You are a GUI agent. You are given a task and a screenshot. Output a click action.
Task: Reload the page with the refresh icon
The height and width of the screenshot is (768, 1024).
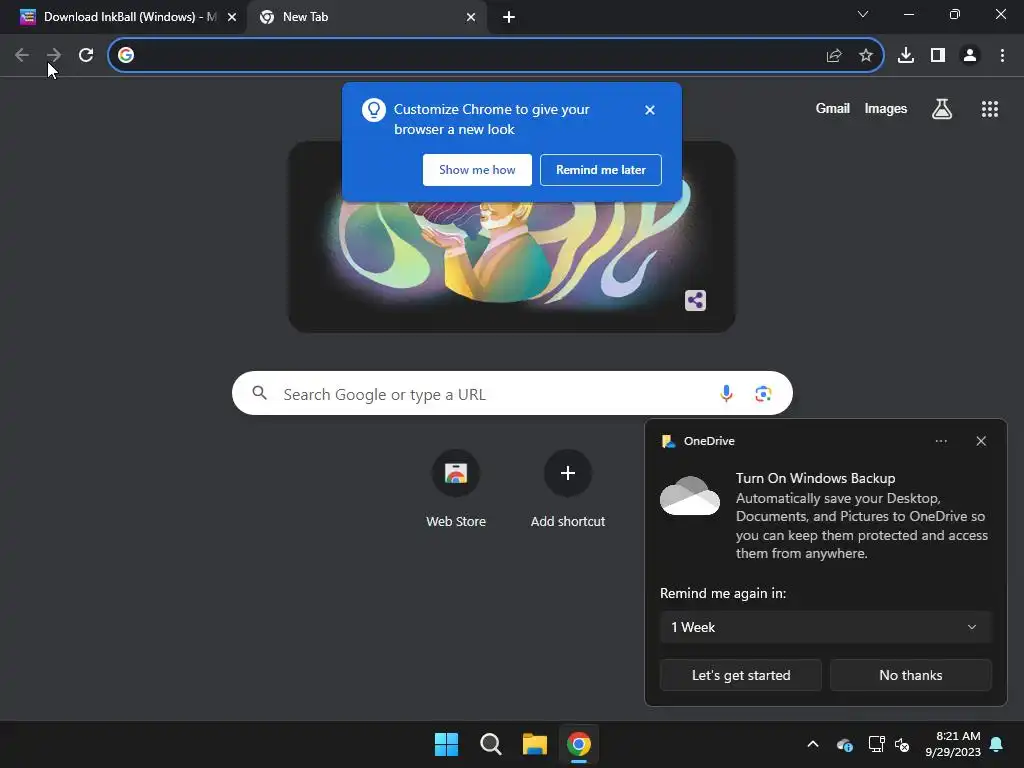click(86, 55)
